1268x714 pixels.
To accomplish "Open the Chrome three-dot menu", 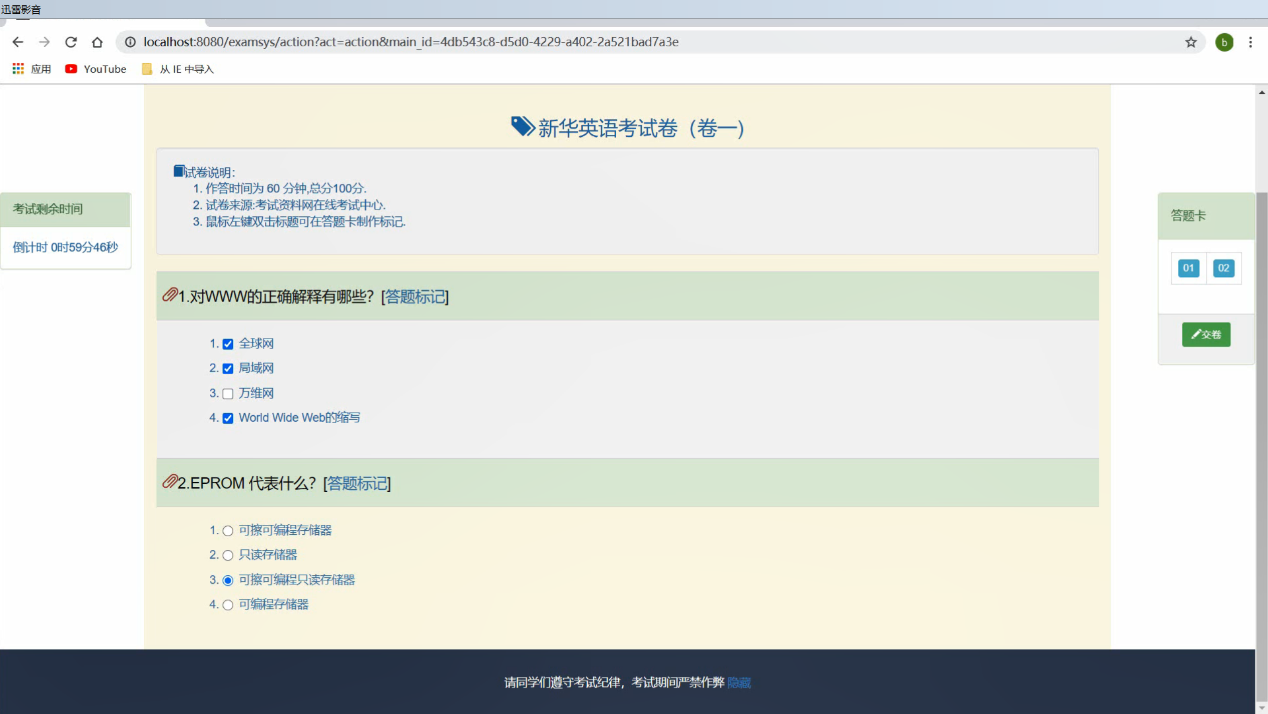I will coord(1250,42).
